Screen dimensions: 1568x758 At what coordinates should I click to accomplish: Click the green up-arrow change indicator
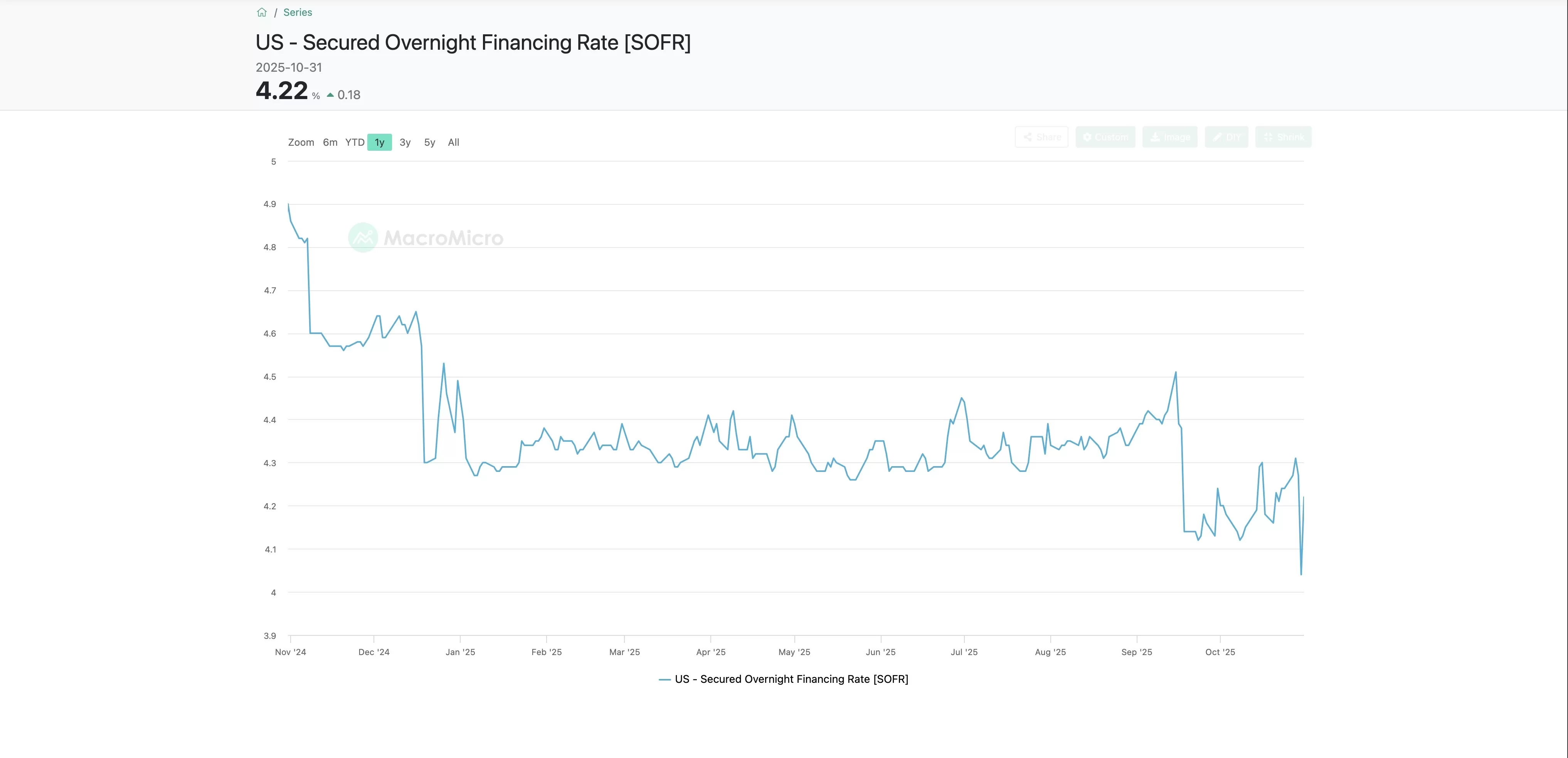tap(331, 95)
